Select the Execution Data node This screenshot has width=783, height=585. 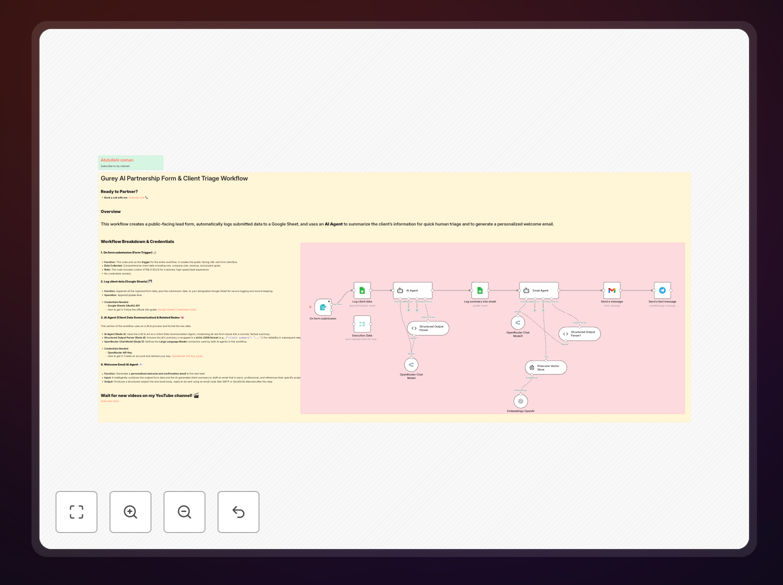coord(362,324)
